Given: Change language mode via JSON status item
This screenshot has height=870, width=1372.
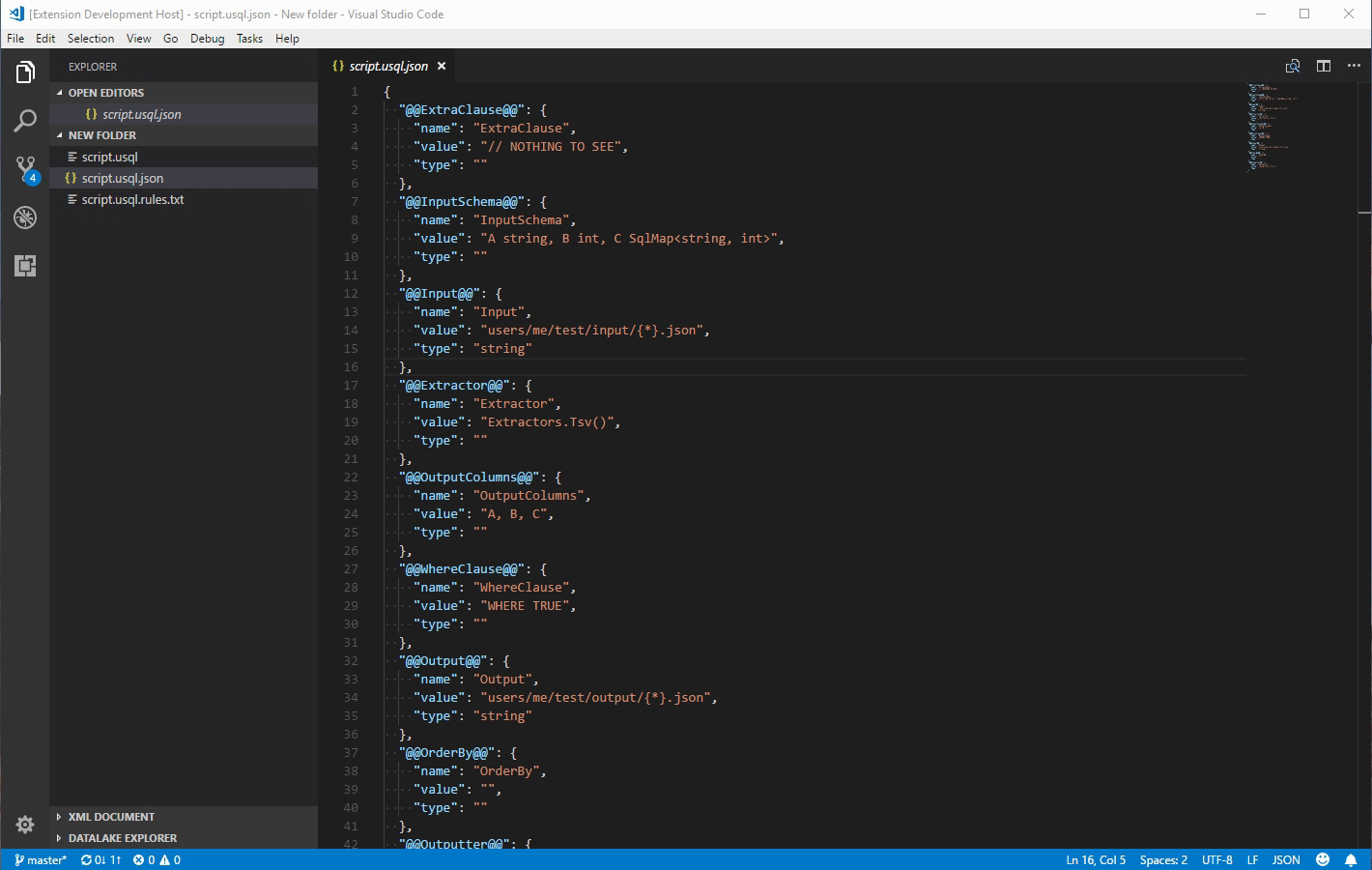Looking at the screenshot, I should point(1285,859).
